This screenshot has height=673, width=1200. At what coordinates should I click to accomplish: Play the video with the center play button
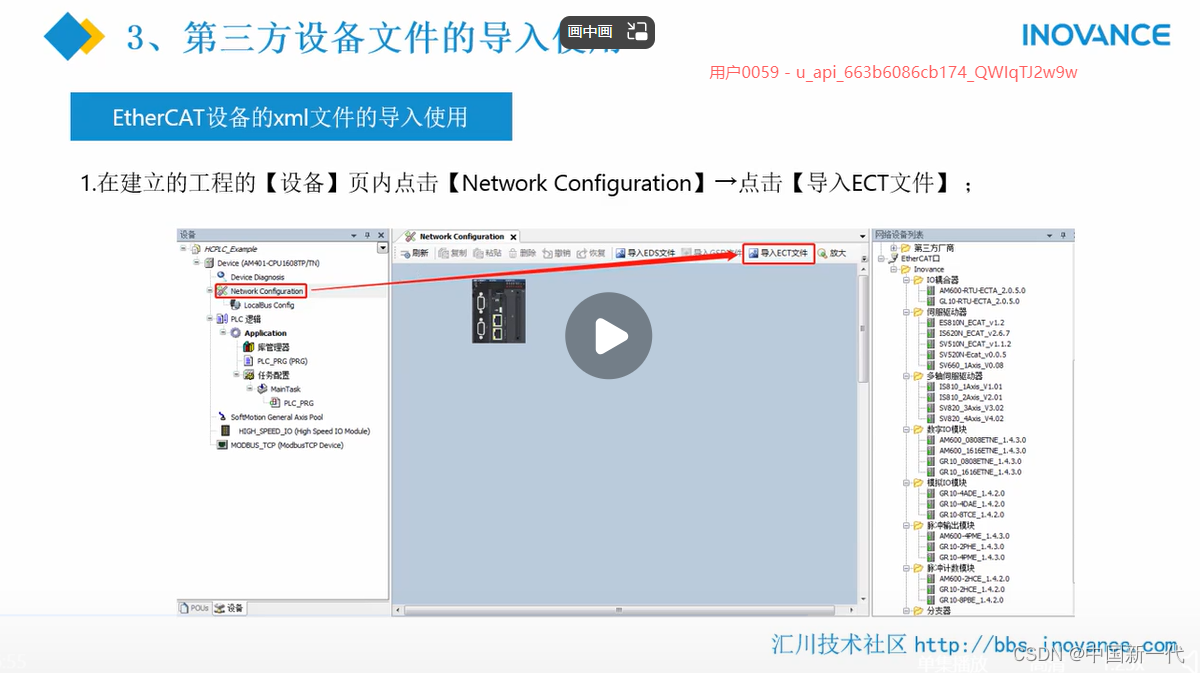[608, 336]
